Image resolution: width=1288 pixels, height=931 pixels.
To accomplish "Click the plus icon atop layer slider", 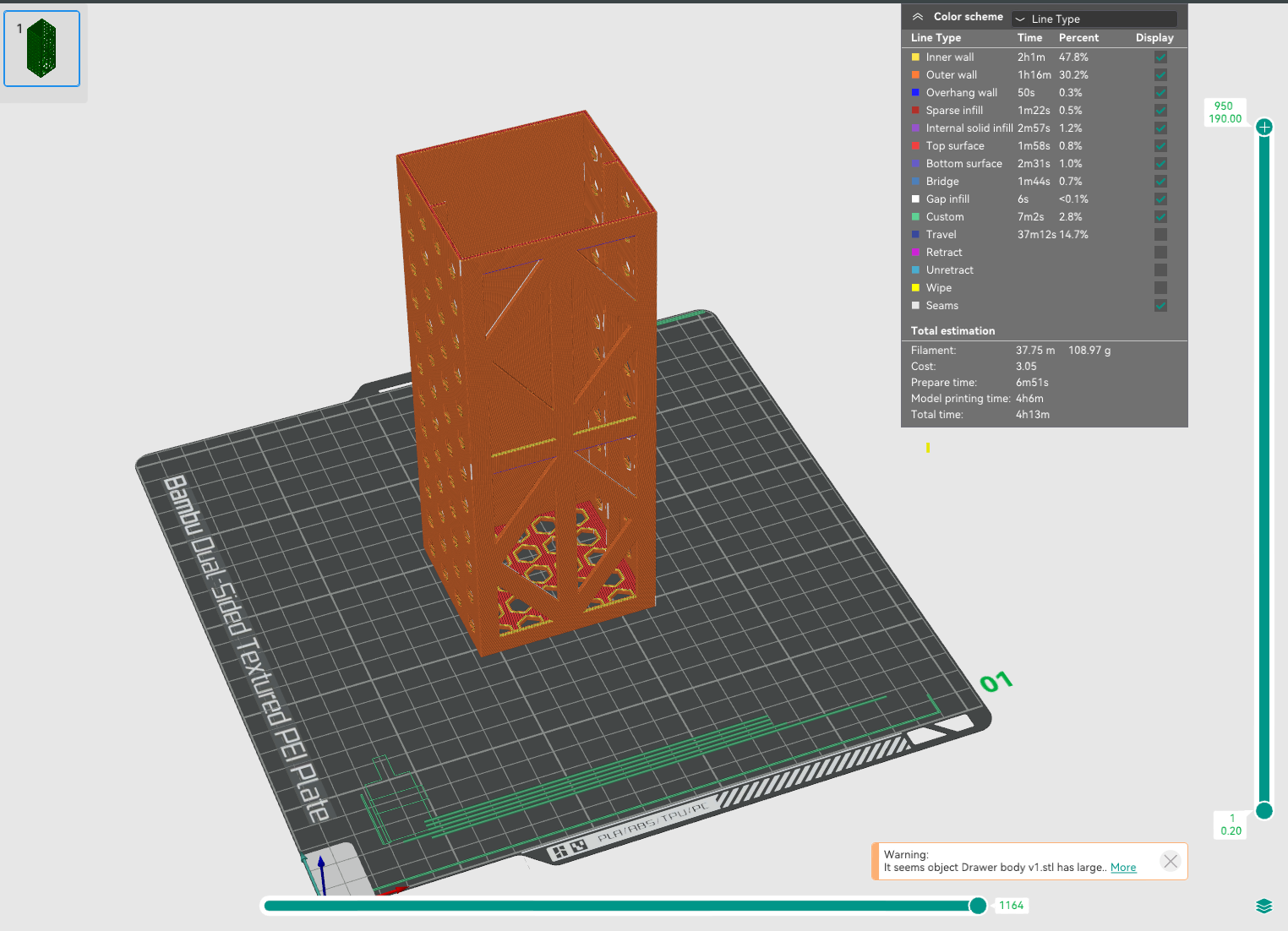I will coord(1264,127).
